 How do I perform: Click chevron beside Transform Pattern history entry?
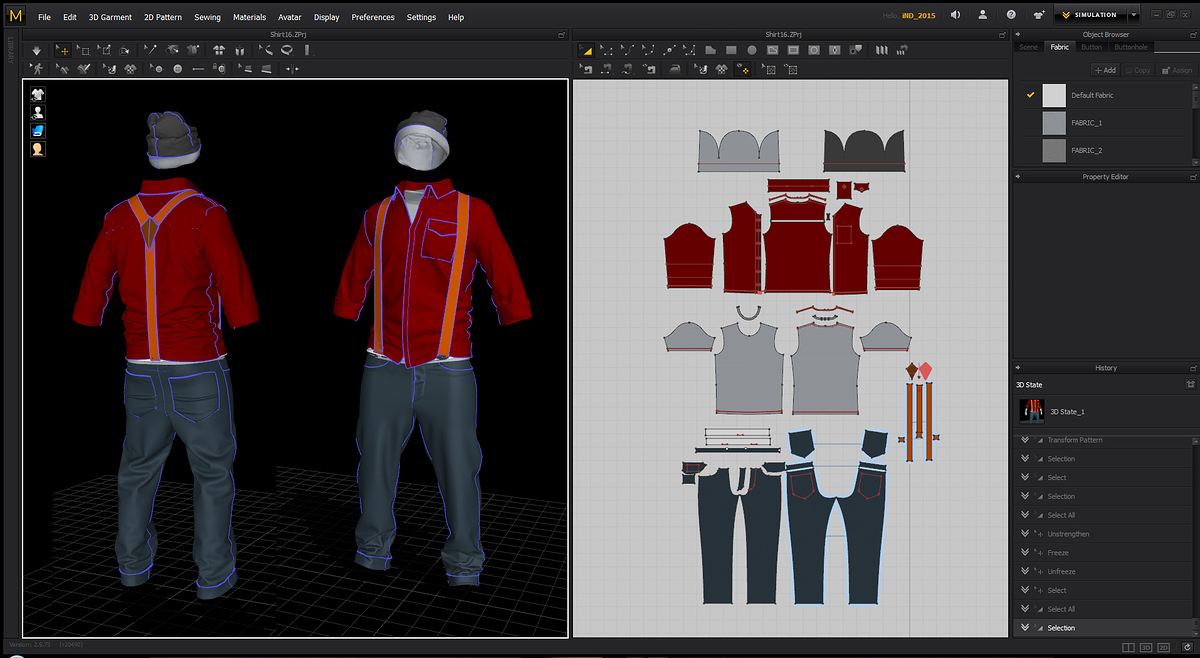1025,440
